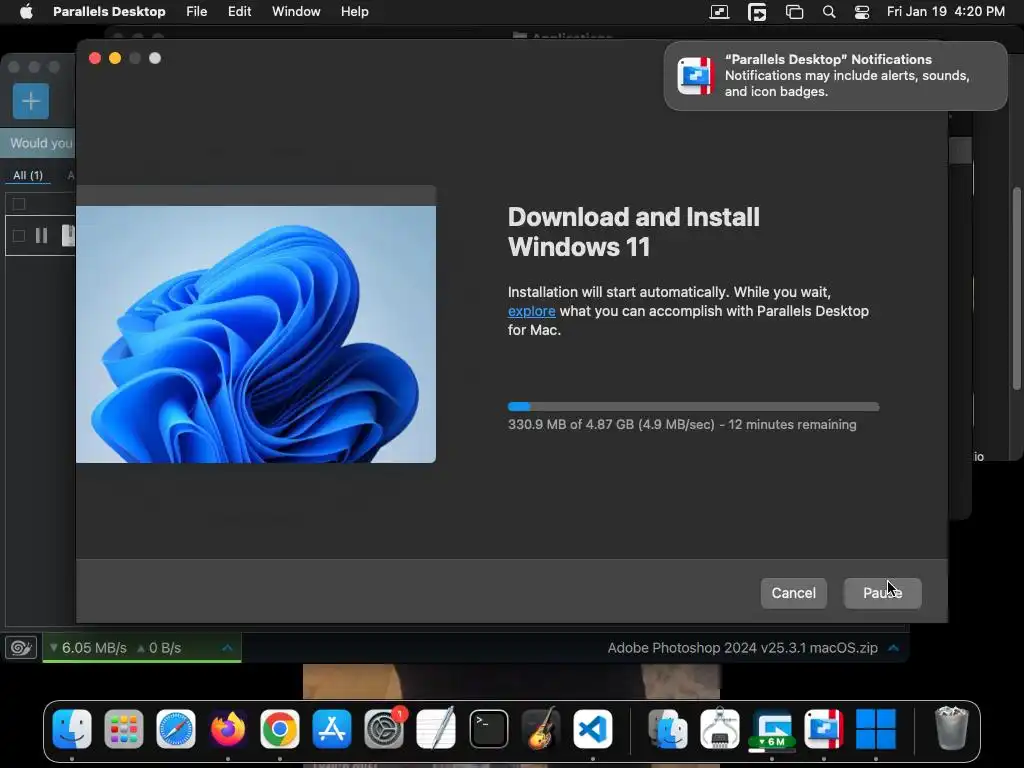The image size is (1024, 768).
Task: Check the checkbox of the paused download row
Action: coord(19,236)
